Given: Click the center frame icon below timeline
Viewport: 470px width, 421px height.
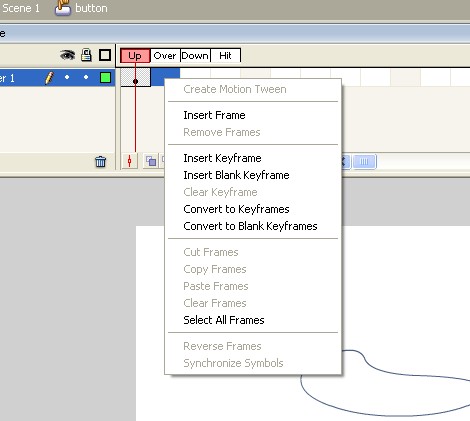Looking at the screenshot, I should coord(130,161).
